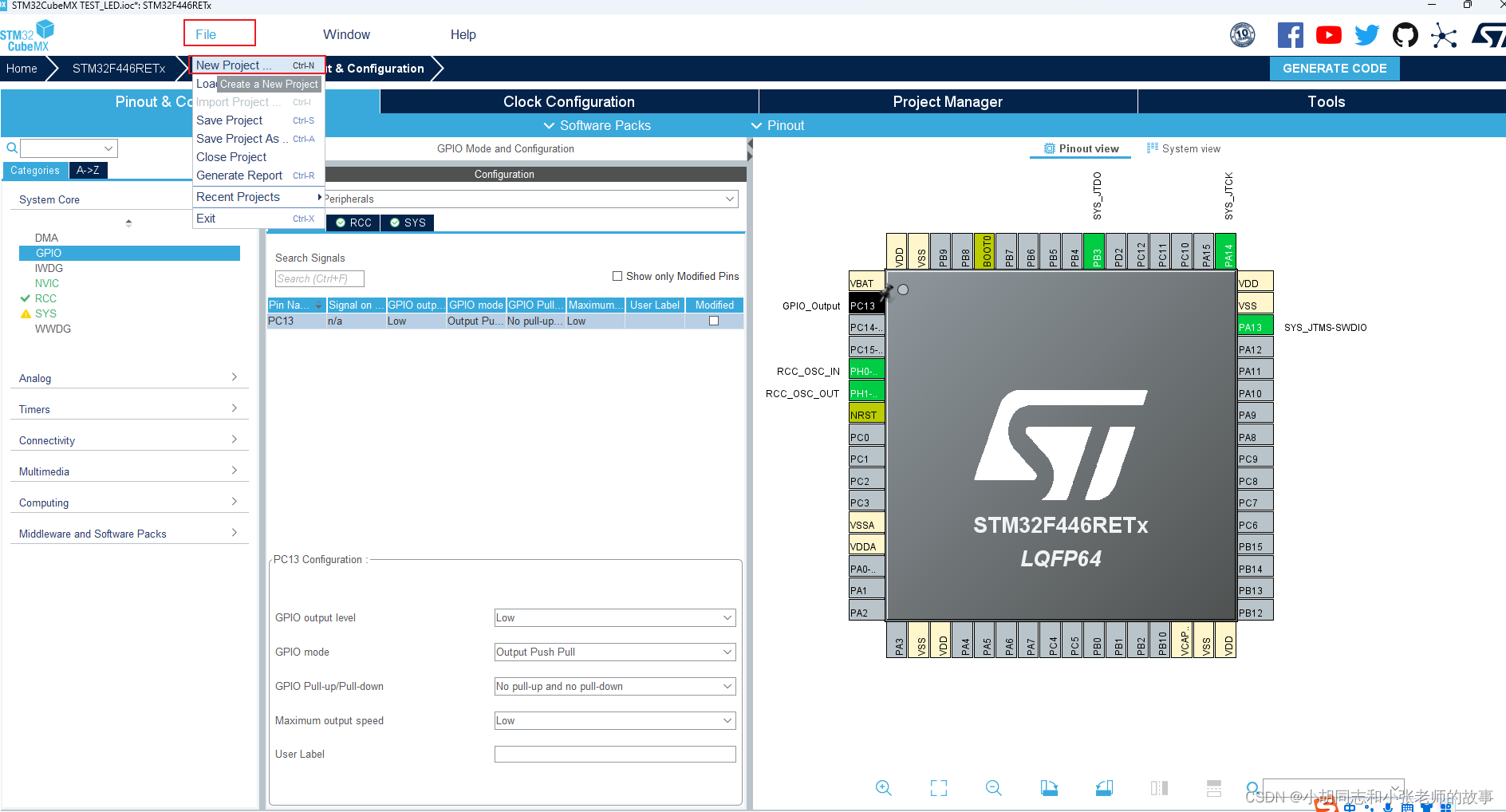Expand Middleware and Software Packs
This screenshot has height=812, width=1506.
pos(129,534)
